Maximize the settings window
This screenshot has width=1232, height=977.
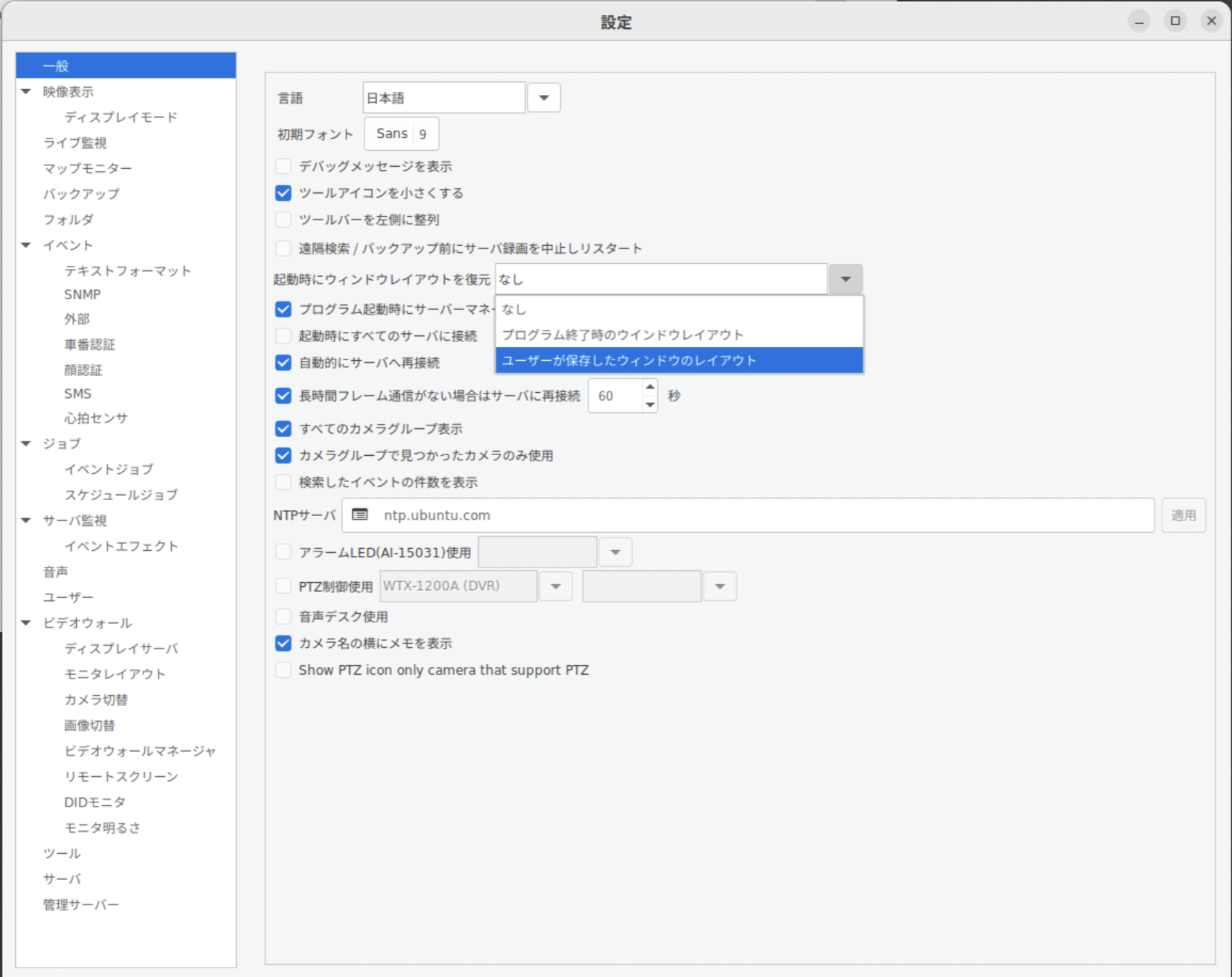[x=1175, y=21]
